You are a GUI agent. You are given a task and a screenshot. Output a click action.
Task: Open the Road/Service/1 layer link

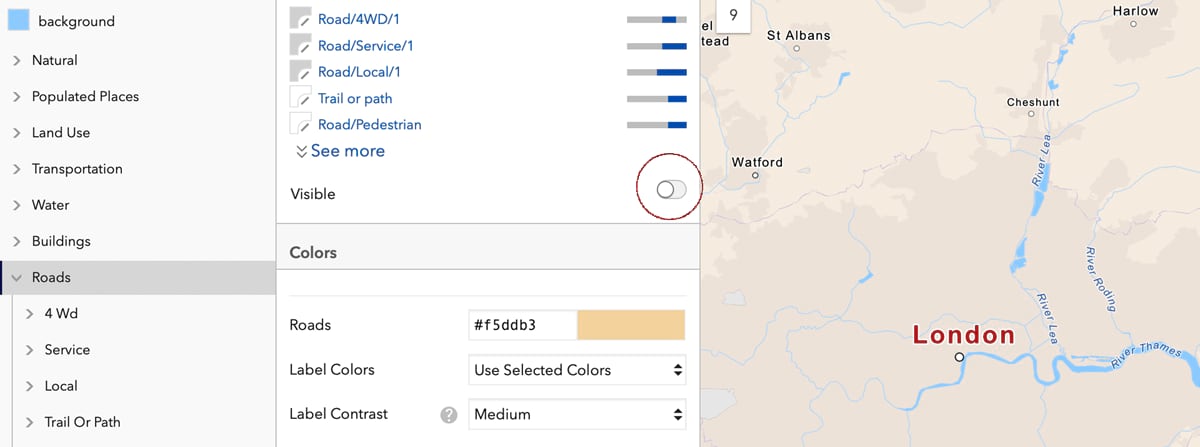pyautogui.click(x=365, y=45)
